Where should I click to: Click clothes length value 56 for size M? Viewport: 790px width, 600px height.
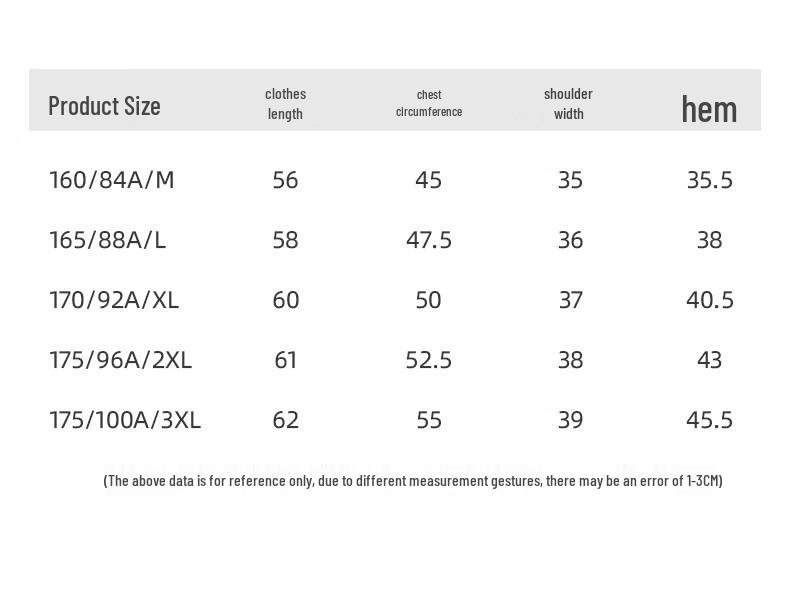click(285, 180)
